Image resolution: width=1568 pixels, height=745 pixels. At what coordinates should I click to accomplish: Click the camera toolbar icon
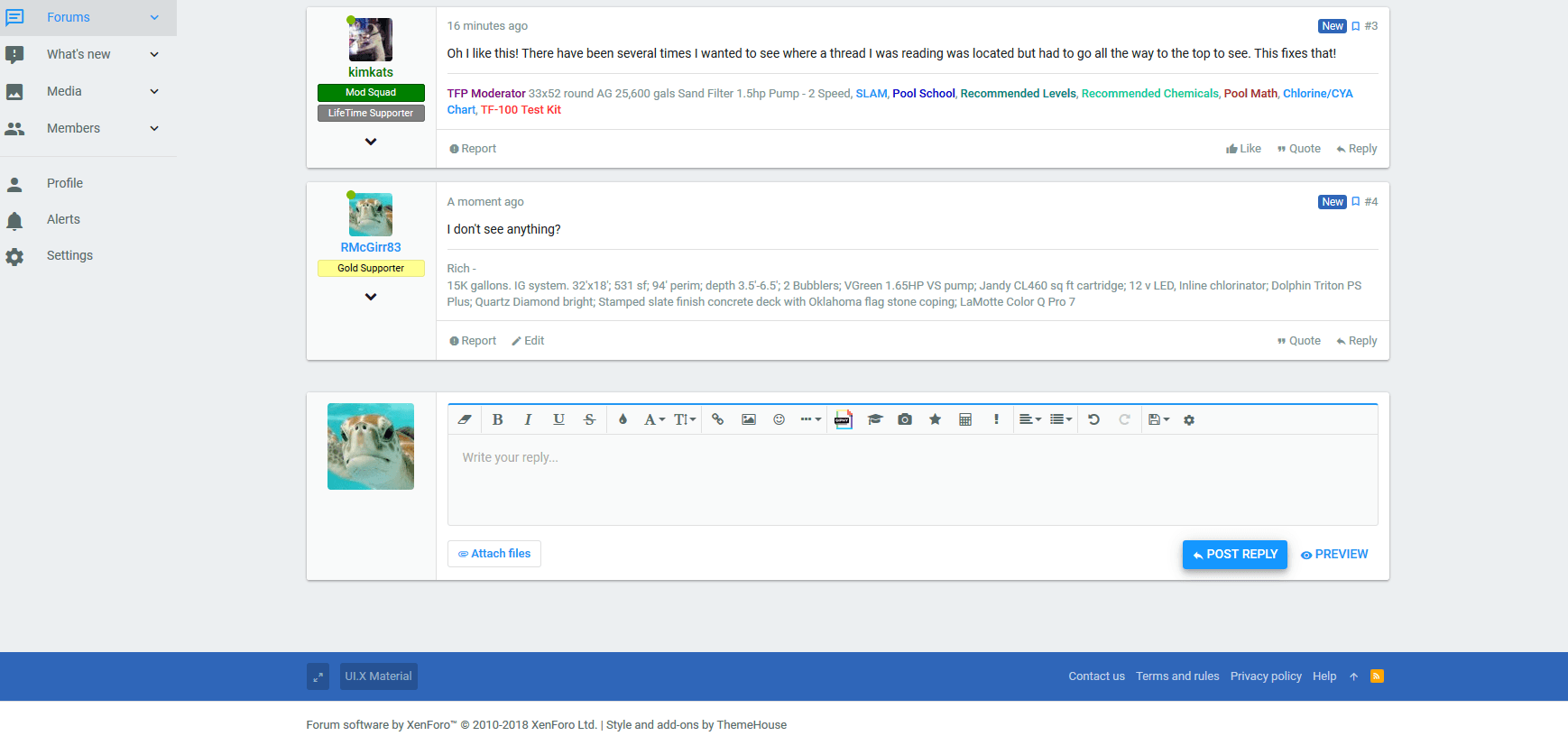905,419
